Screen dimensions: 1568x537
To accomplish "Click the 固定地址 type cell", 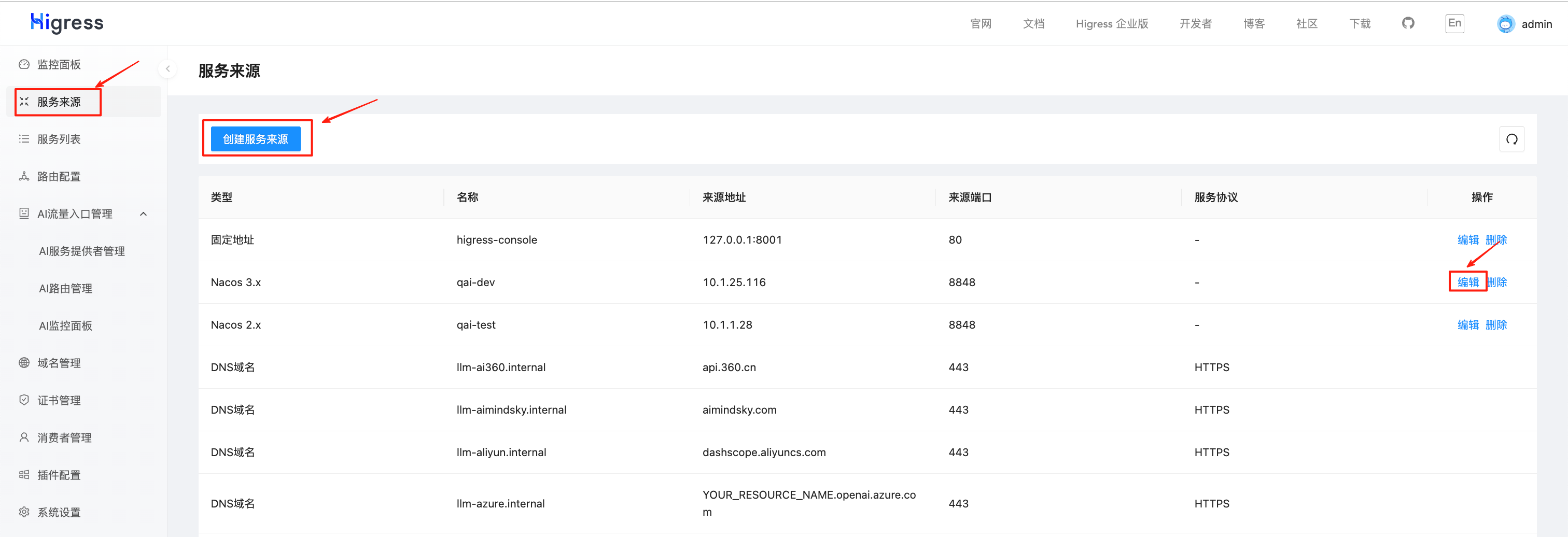I will pos(232,239).
